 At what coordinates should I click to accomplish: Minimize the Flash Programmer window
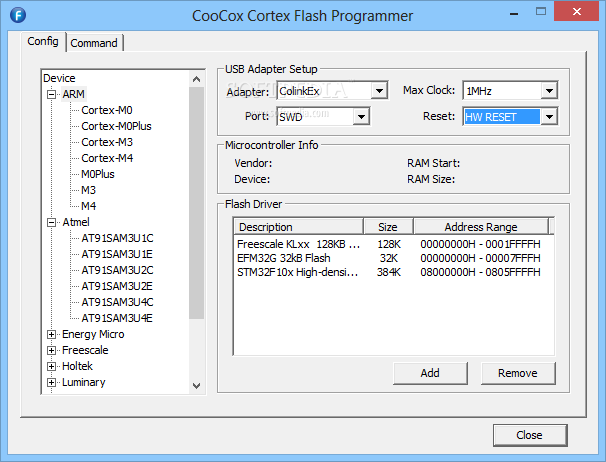coord(514,12)
